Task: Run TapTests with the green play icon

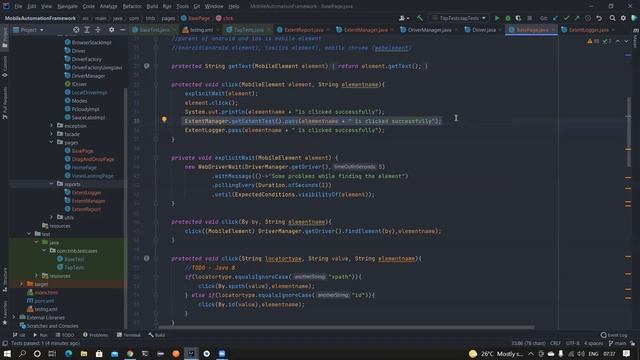Action: [497, 18]
